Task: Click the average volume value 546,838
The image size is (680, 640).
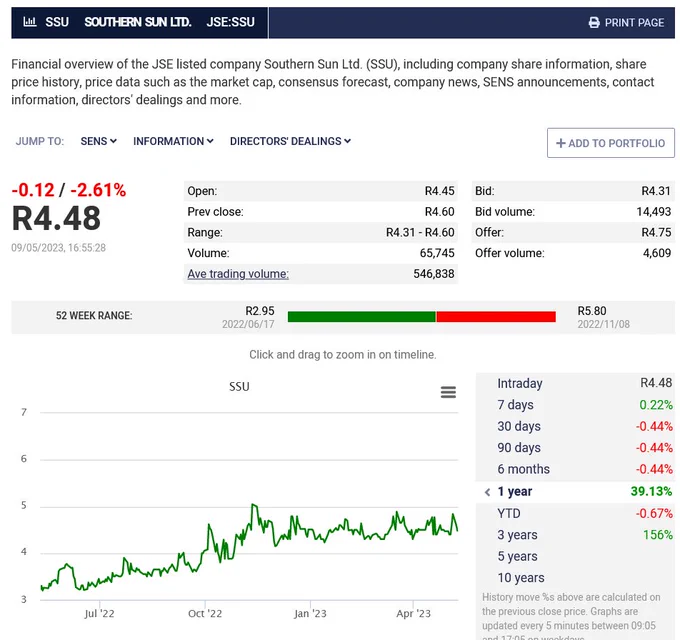Action: coord(434,274)
